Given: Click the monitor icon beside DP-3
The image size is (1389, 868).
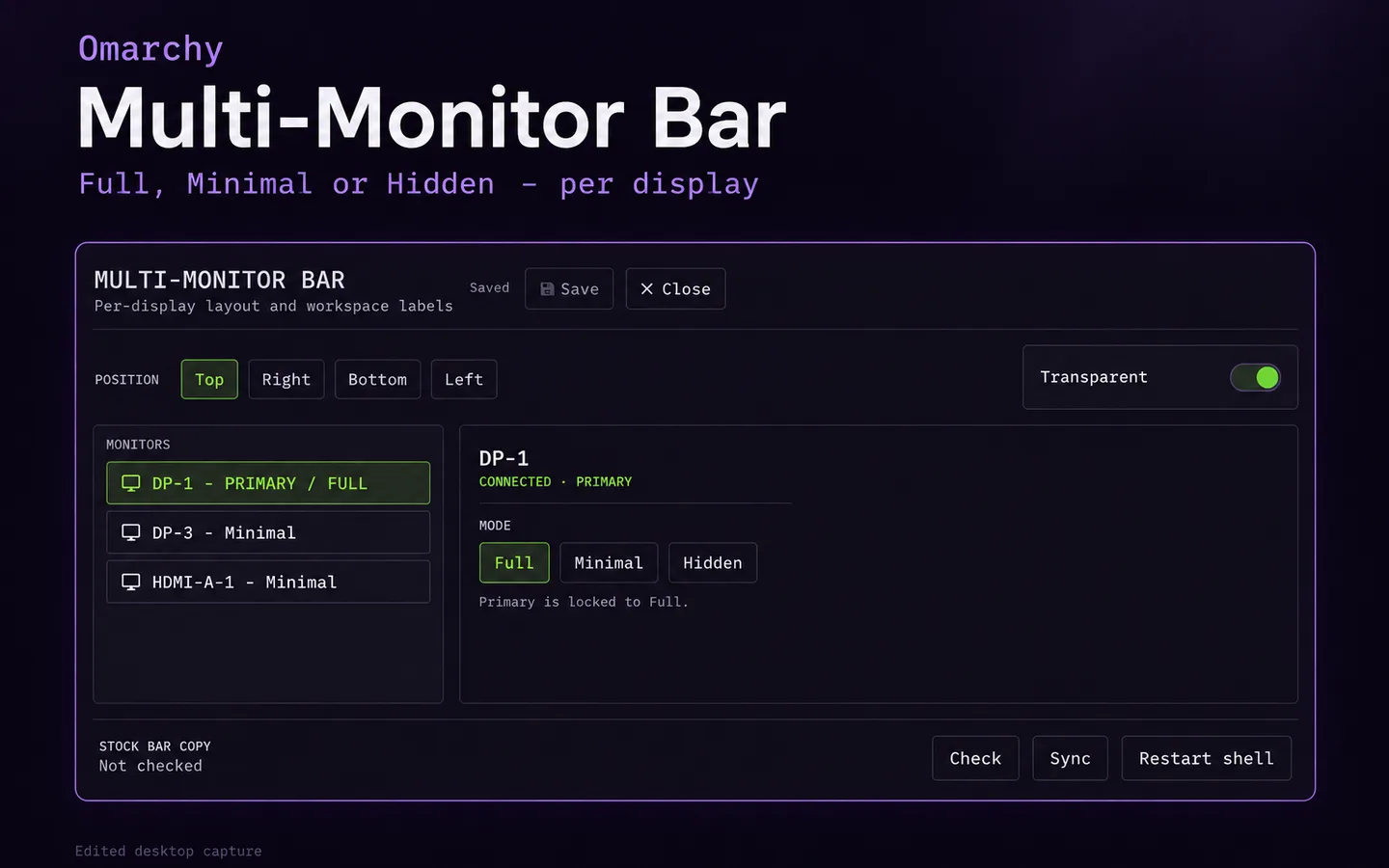Looking at the screenshot, I should 131,532.
